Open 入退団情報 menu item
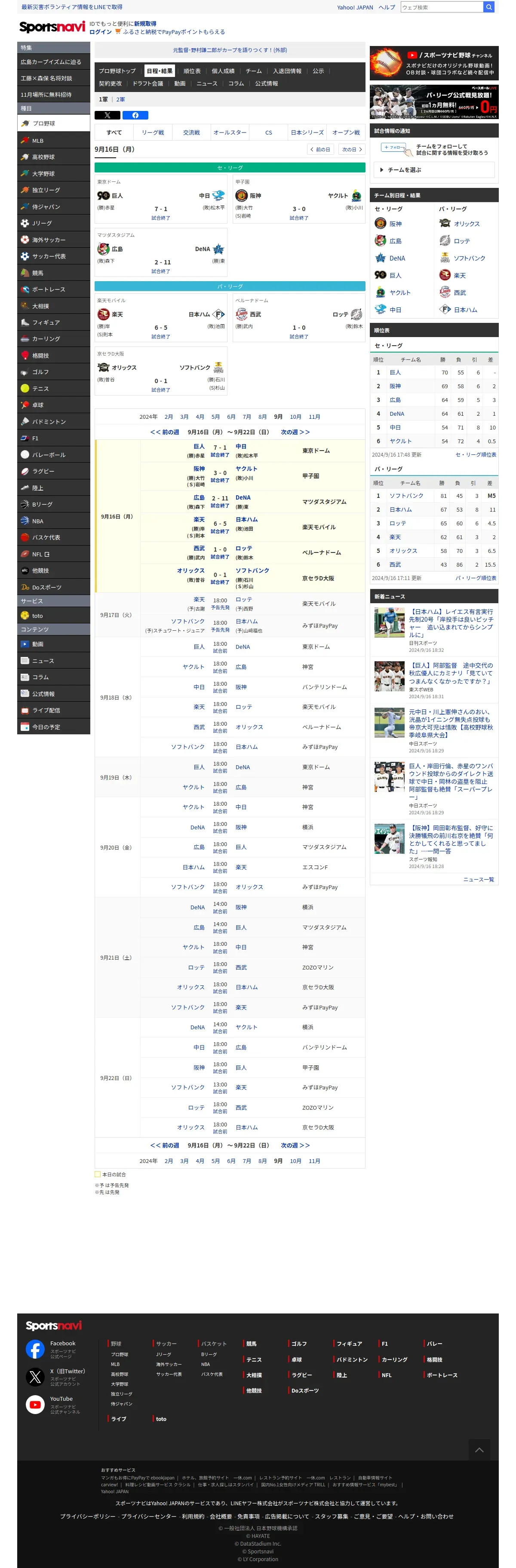This screenshot has width=516, height=1568. pyautogui.click(x=287, y=71)
